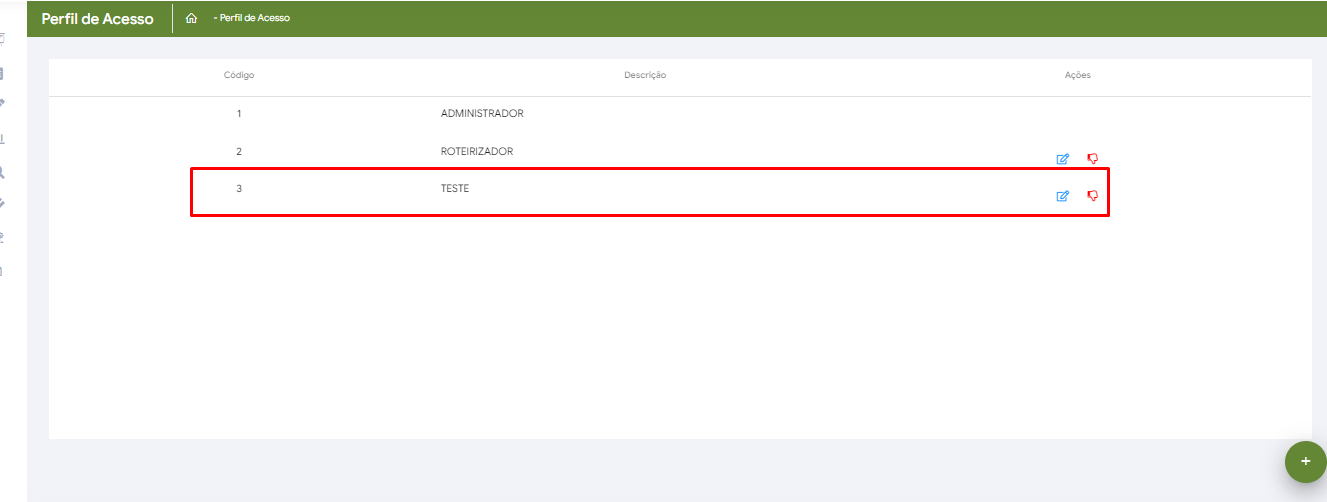Deactivate the ROTEIRIZADOR profile with the thumbs-down icon
The image size is (1327, 502).
point(1092,158)
